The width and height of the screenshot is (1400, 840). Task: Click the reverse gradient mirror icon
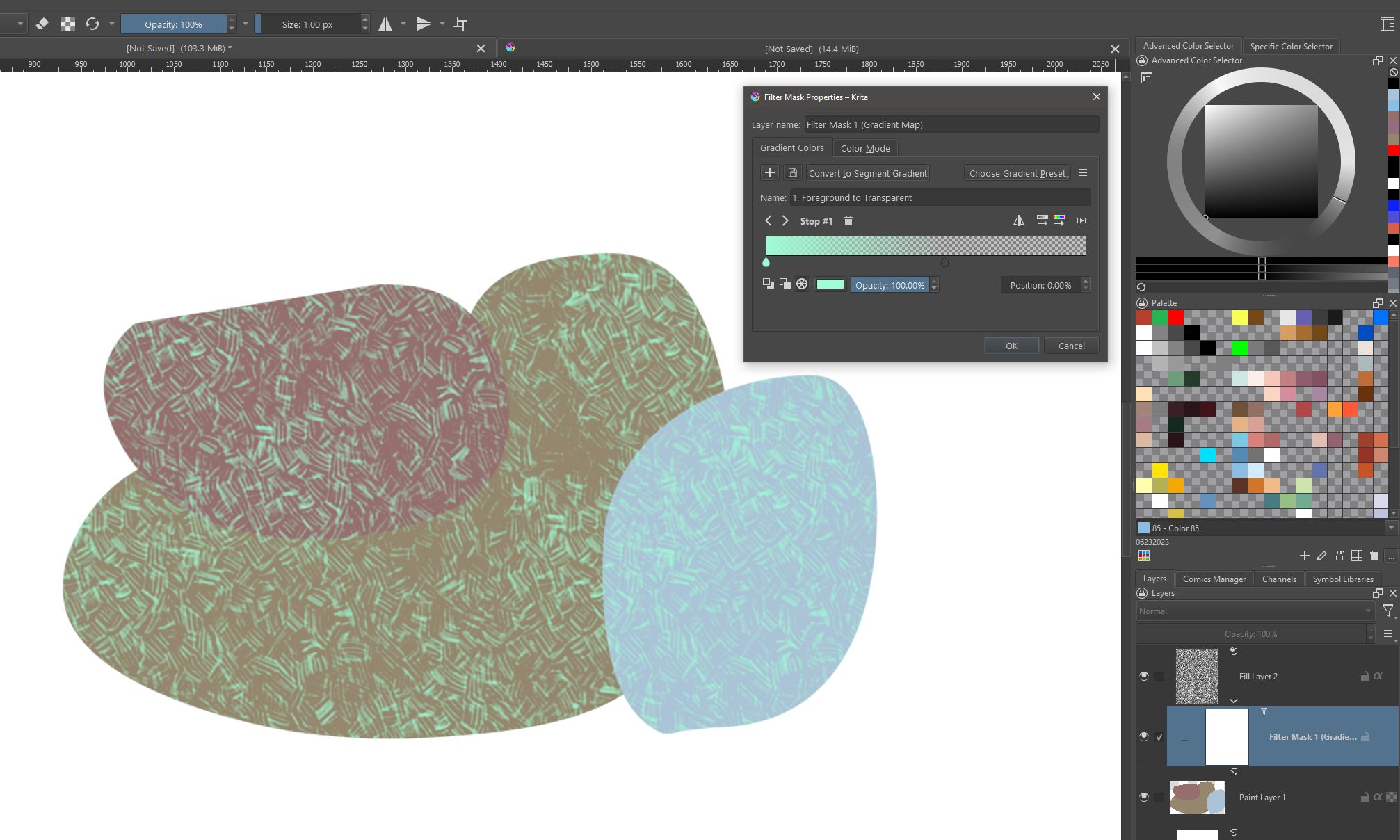tap(1018, 220)
